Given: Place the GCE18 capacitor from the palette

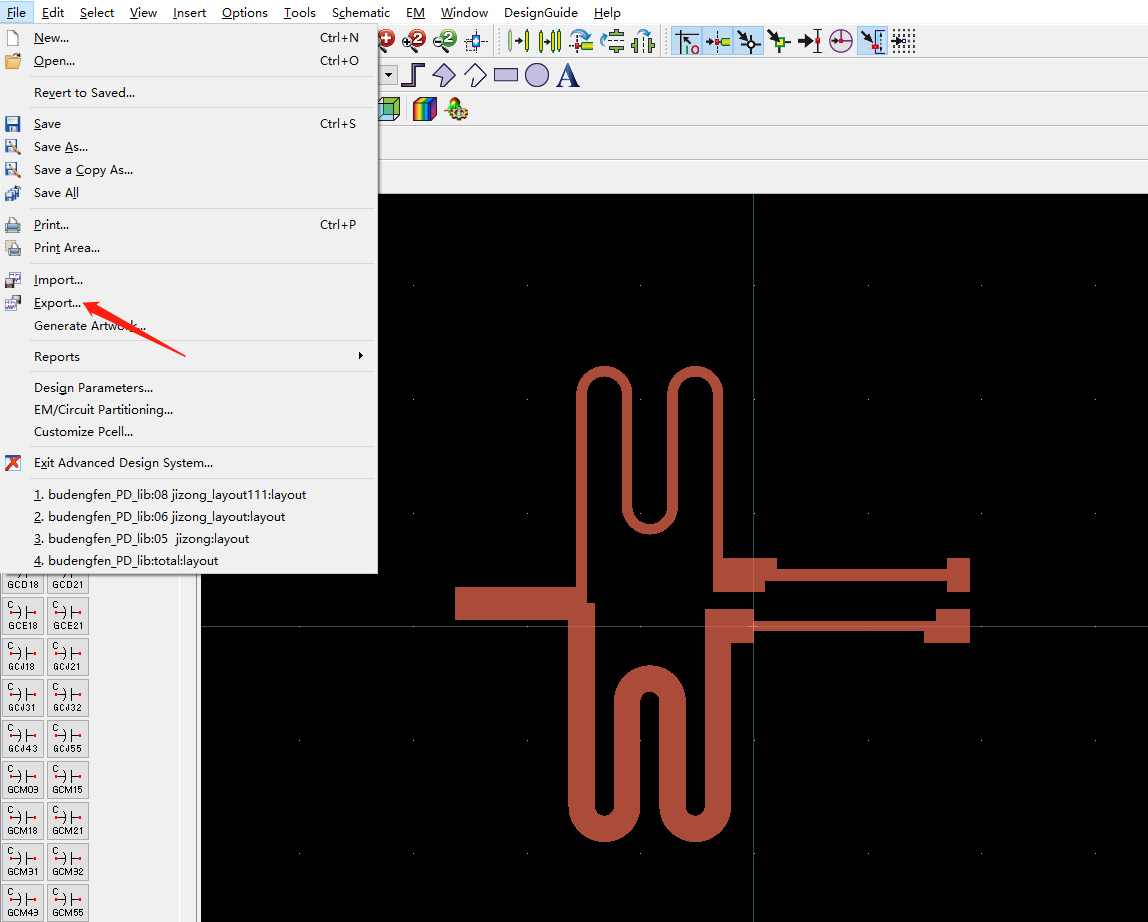Looking at the screenshot, I should pos(23,616).
